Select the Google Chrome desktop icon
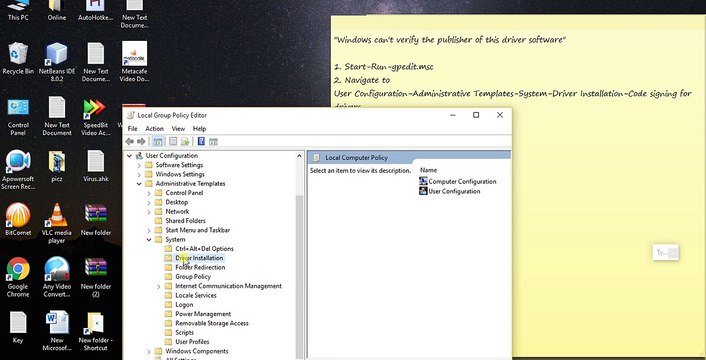The width and height of the screenshot is (706, 360). (18, 277)
